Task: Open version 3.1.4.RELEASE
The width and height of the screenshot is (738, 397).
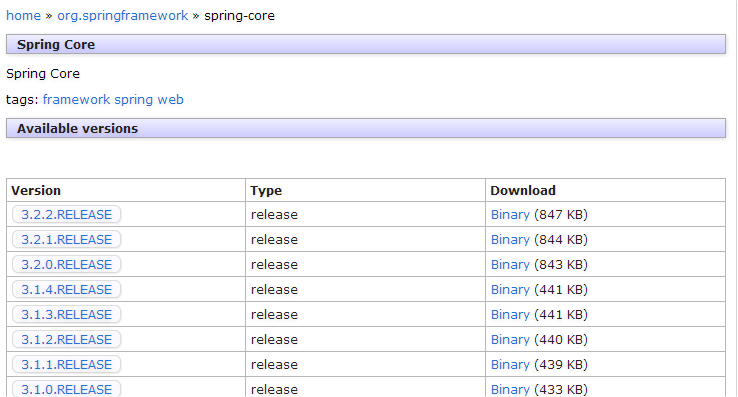Action: 66,289
